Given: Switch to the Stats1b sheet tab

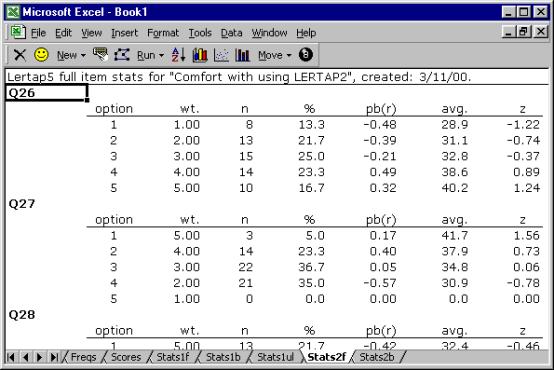Looking at the screenshot, I should click(223, 357).
